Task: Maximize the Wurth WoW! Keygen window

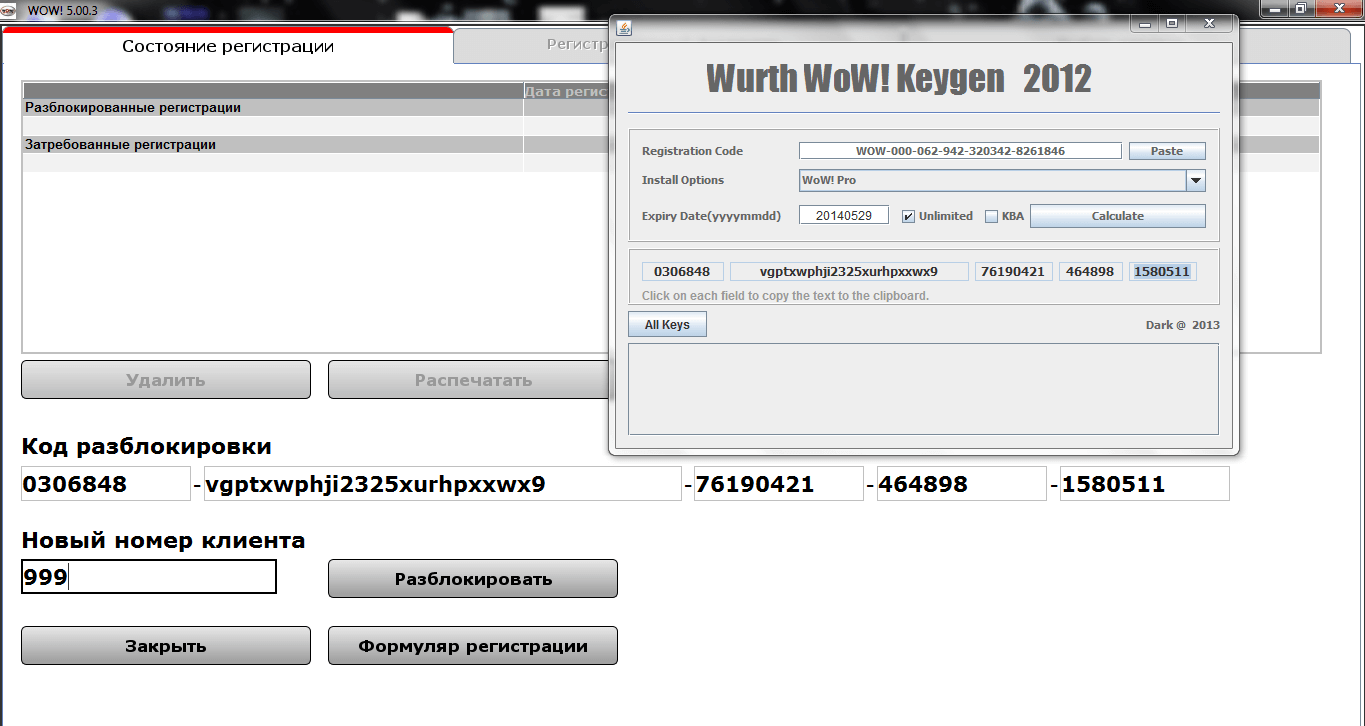Action: (1172, 23)
